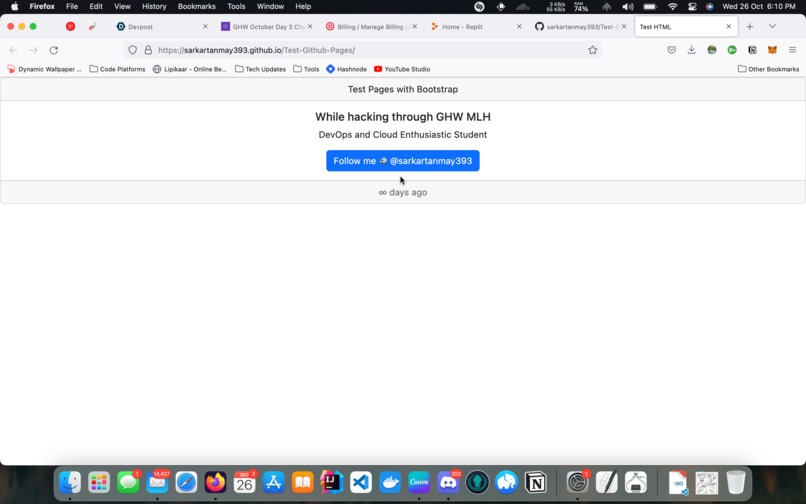Expand the Tech Updates bookmark folder

(x=260, y=69)
